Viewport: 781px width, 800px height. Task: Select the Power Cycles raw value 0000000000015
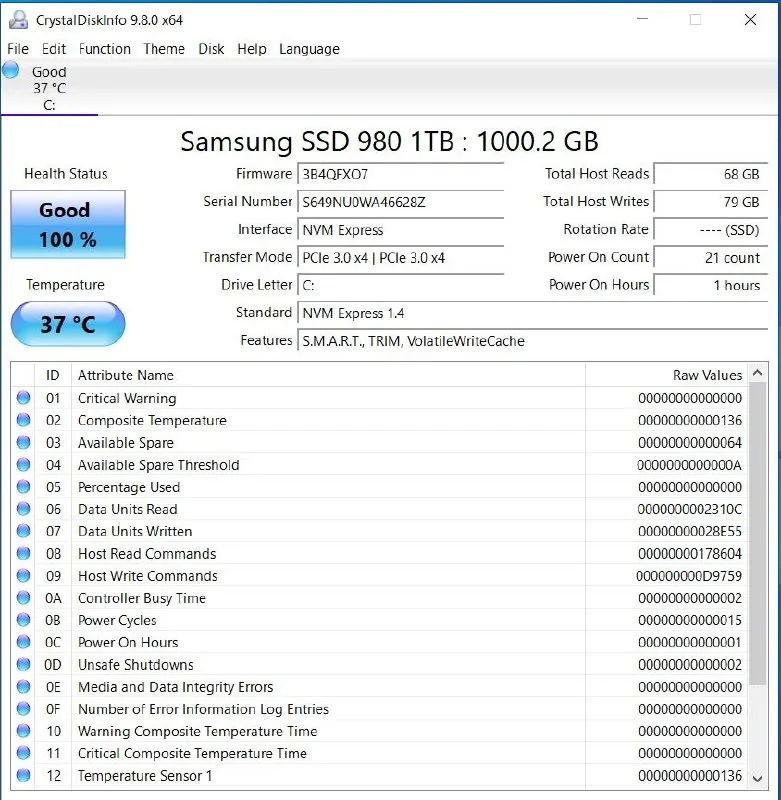point(690,620)
